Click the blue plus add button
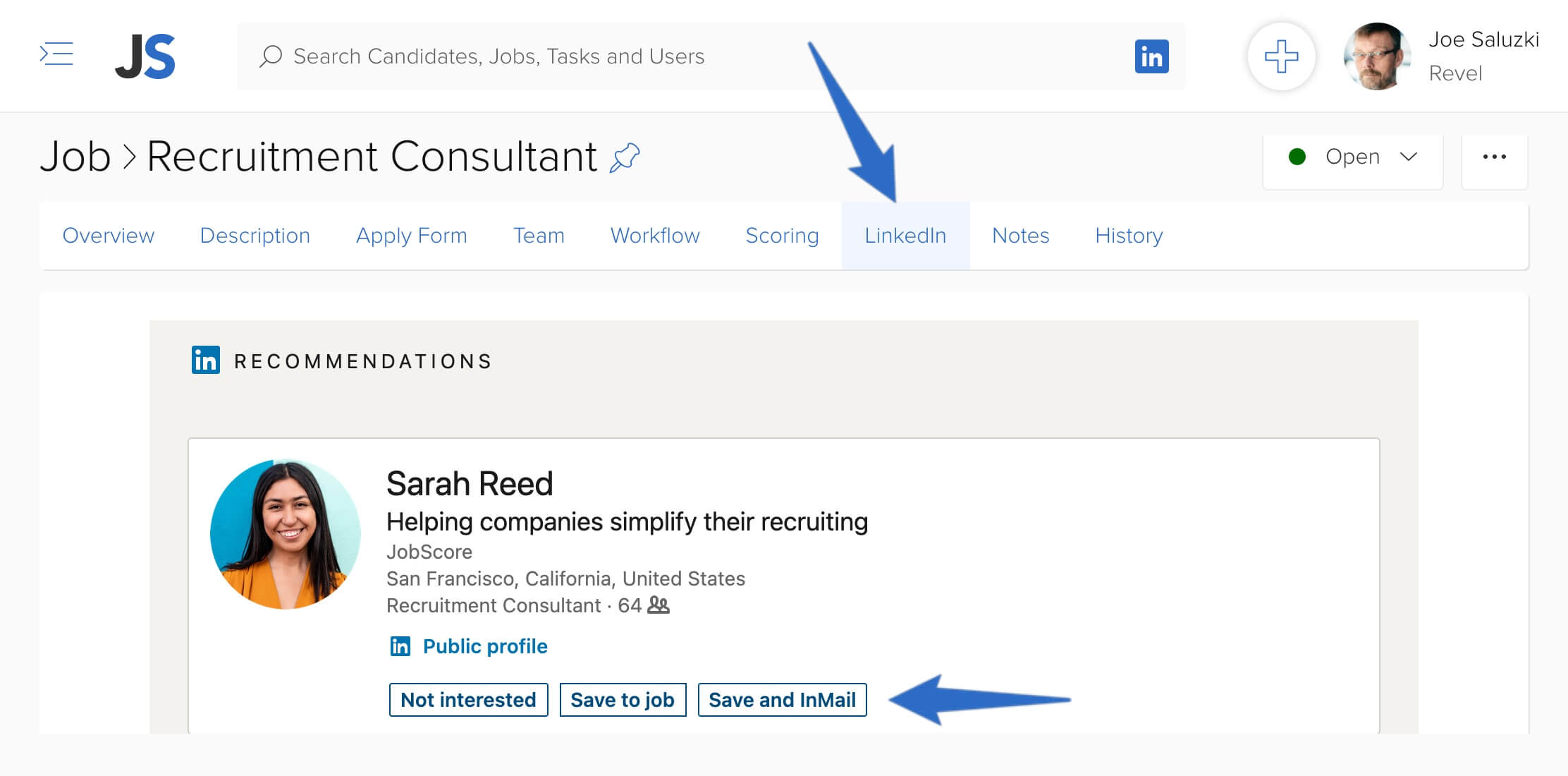1568x776 pixels. point(1281,56)
